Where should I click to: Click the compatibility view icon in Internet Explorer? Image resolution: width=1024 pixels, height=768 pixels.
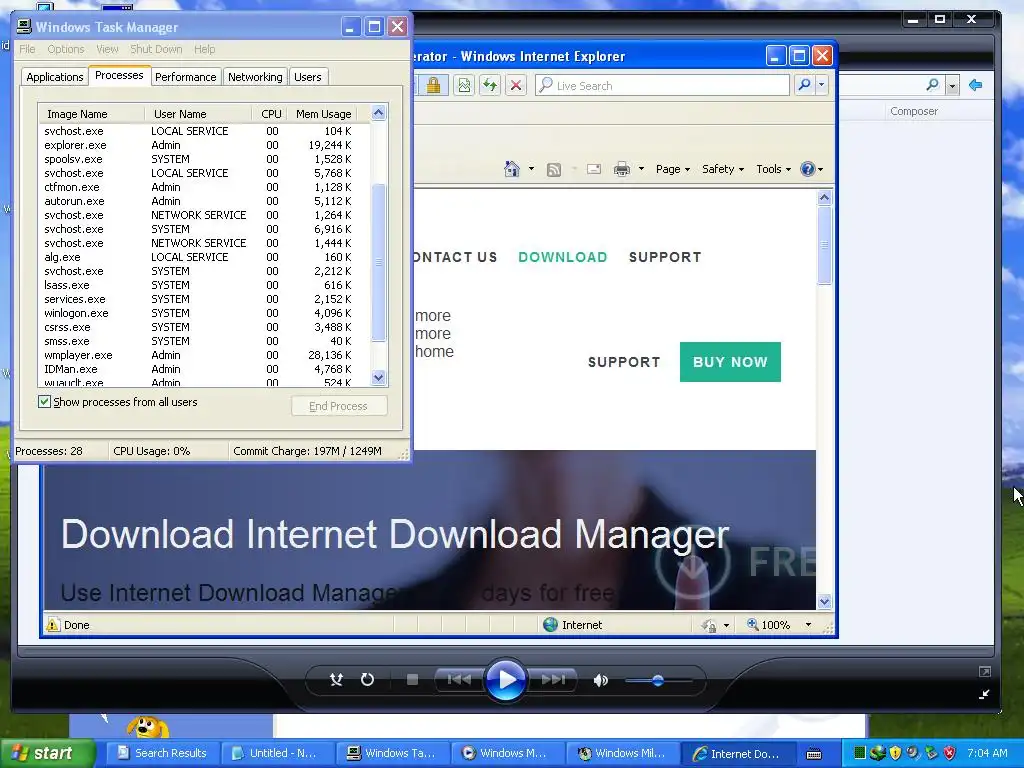[464, 86]
